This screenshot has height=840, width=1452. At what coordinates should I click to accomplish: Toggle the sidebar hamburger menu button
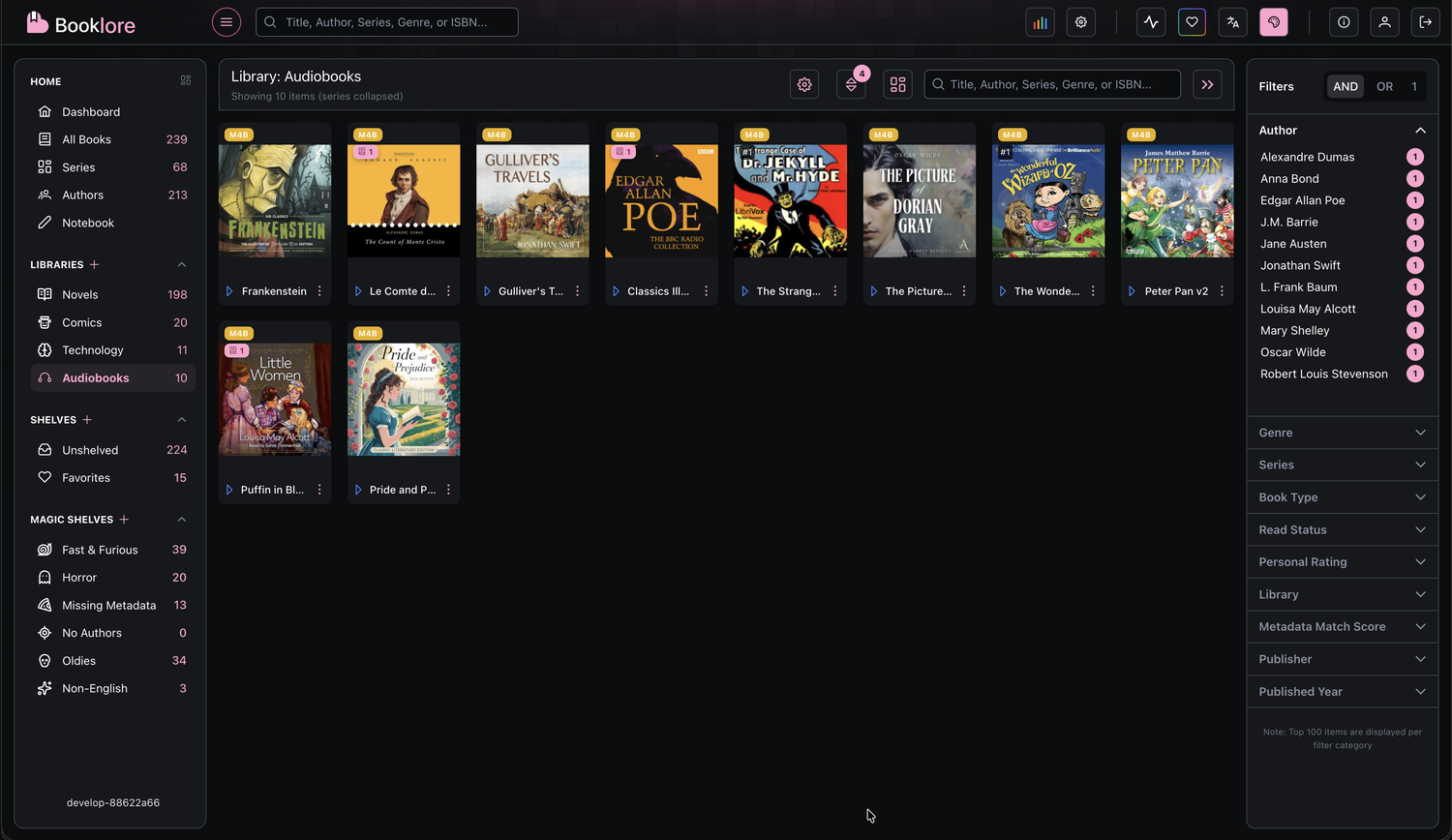pos(227,22)
